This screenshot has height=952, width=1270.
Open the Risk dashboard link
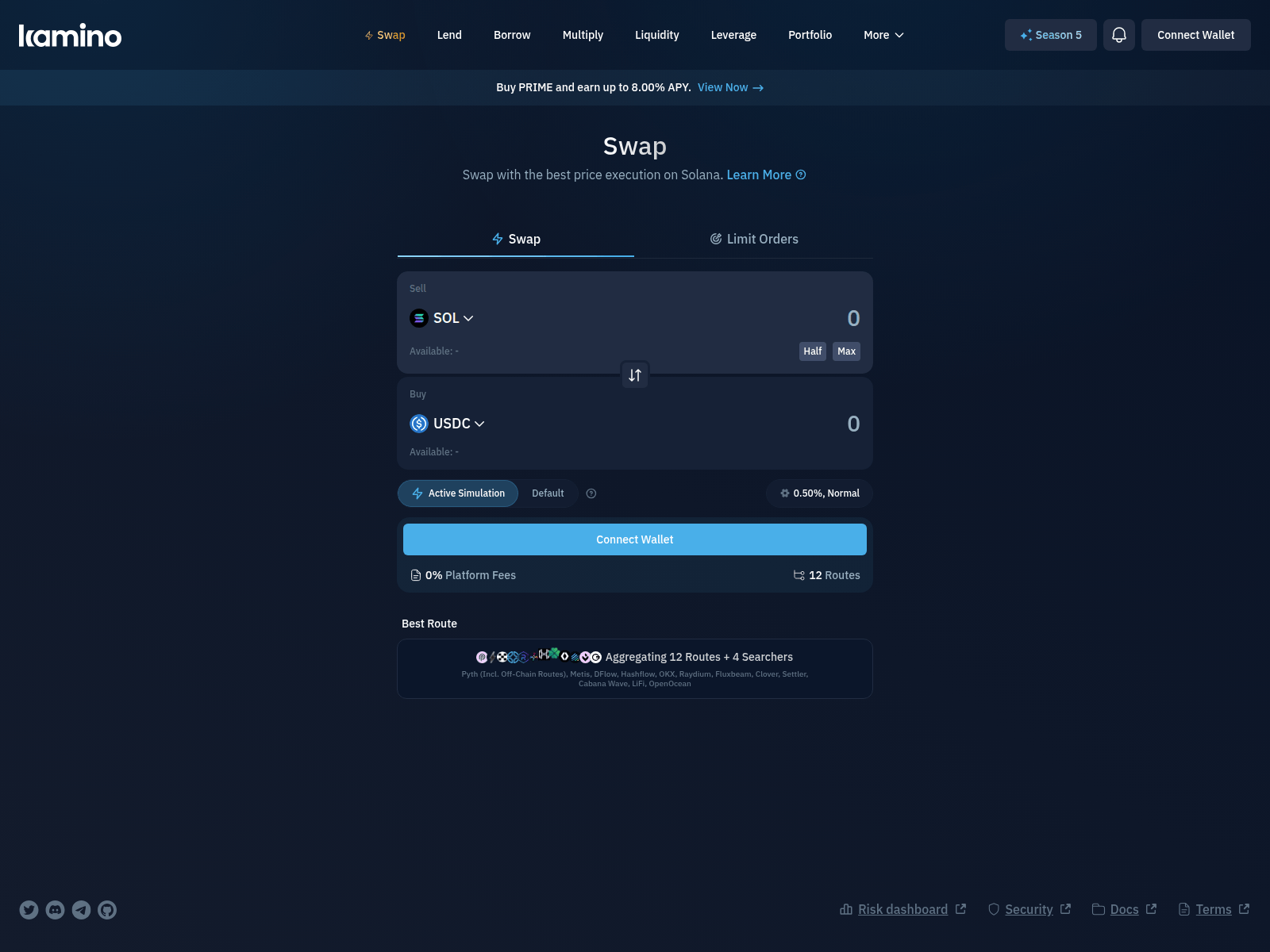tap(903, 909)
